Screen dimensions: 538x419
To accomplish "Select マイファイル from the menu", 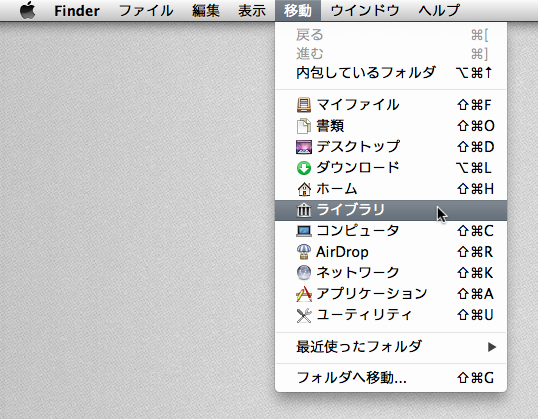I will (391, 105).
